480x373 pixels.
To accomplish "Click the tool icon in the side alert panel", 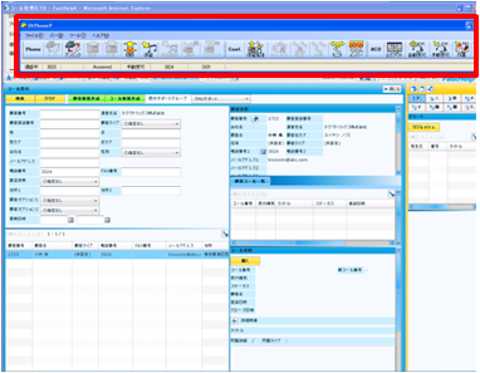I will click(474, 137).
